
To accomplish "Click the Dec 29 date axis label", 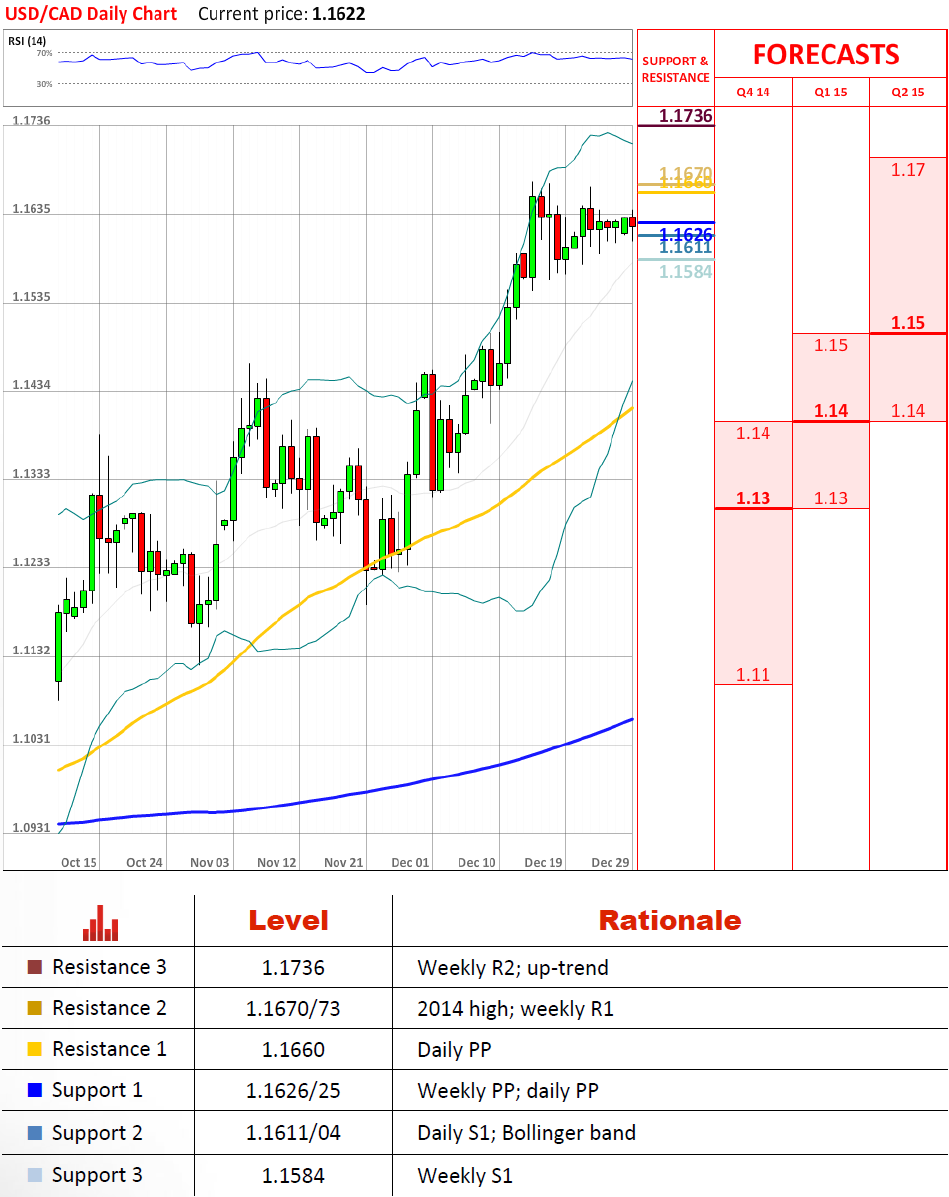I will (610, 862).
